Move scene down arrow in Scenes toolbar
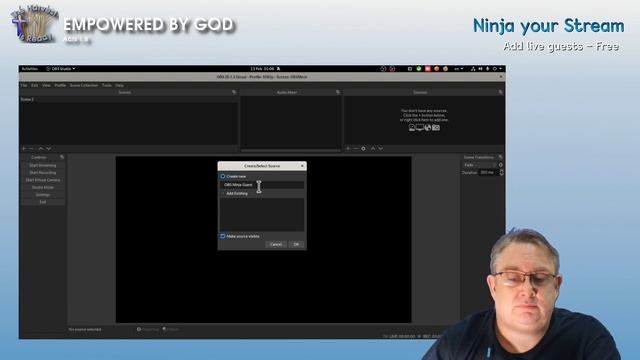 (49, 149)
